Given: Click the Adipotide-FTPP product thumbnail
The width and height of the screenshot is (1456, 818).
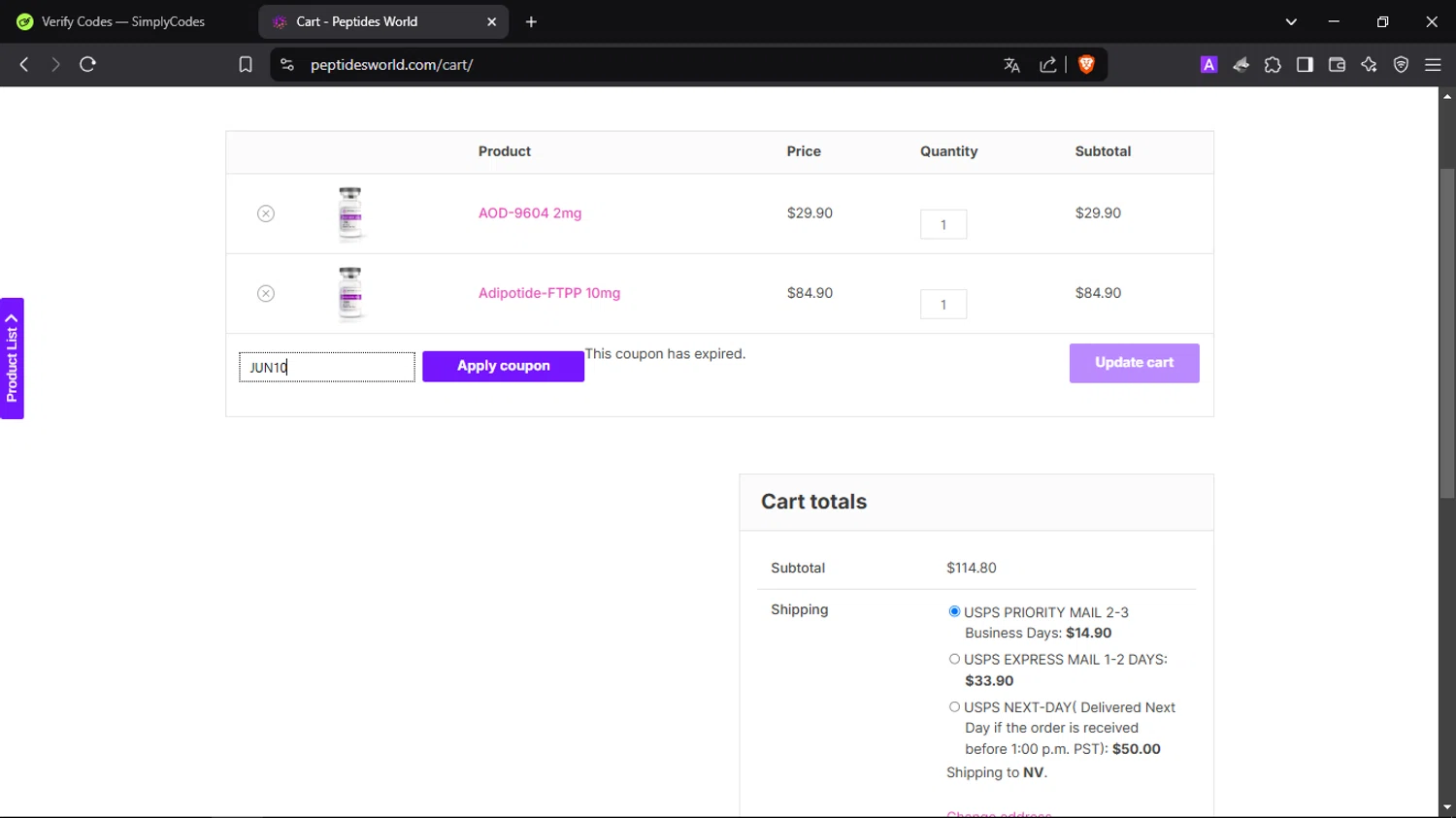Looking at the screenshot, I should point(350,293).
